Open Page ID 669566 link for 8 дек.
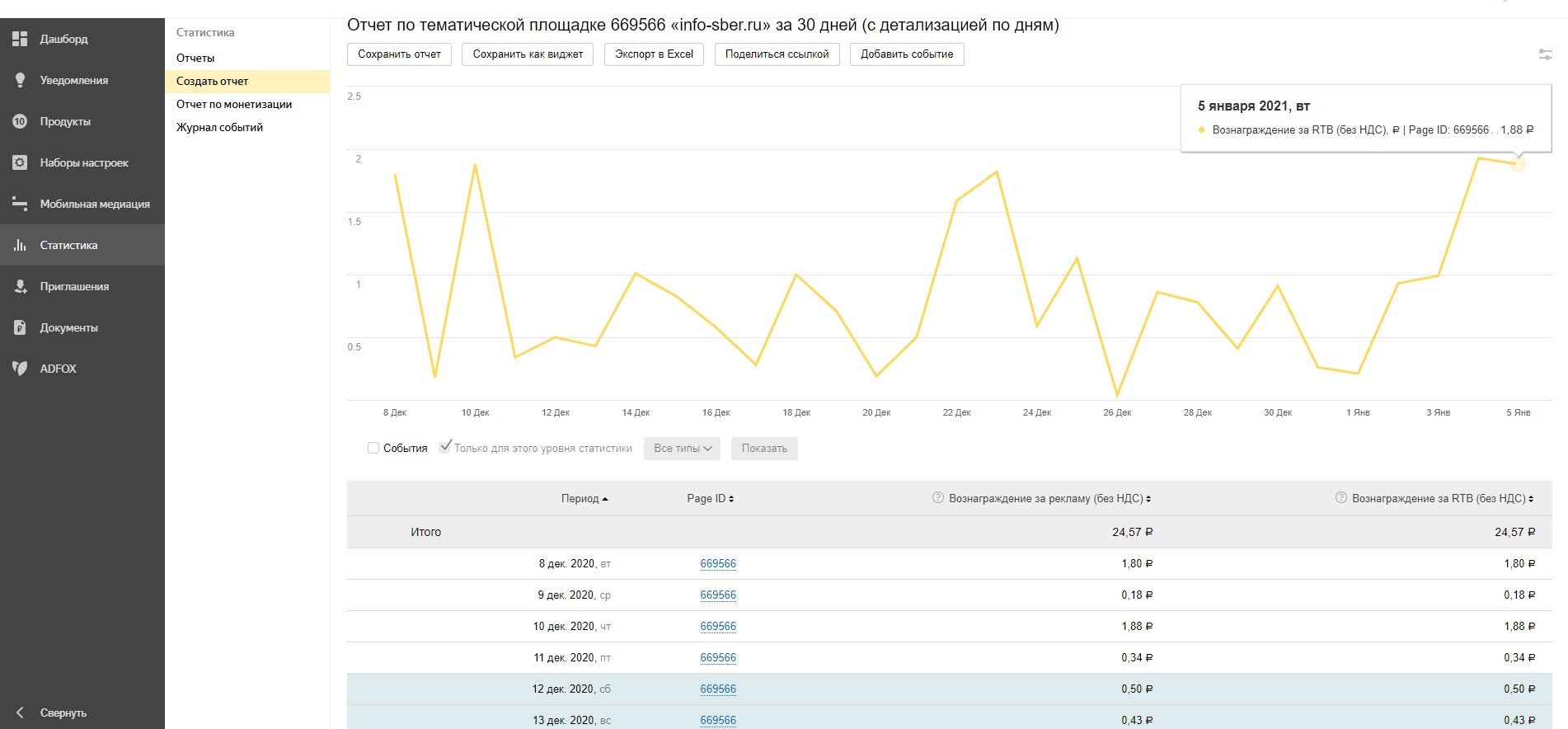The width and height of the screenshot is (1568, 729). 718,564
